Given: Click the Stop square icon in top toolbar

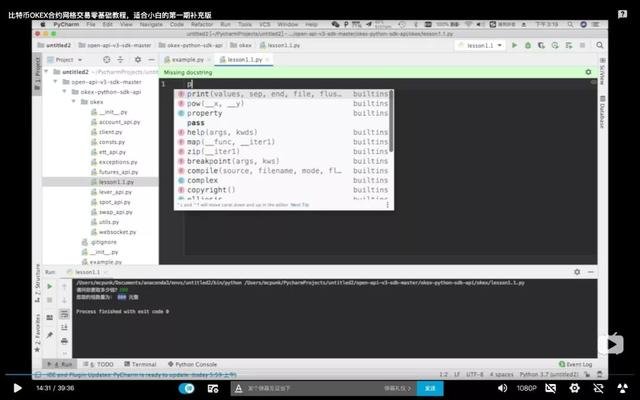Looking at the screenshot, I should click(582, 45).
